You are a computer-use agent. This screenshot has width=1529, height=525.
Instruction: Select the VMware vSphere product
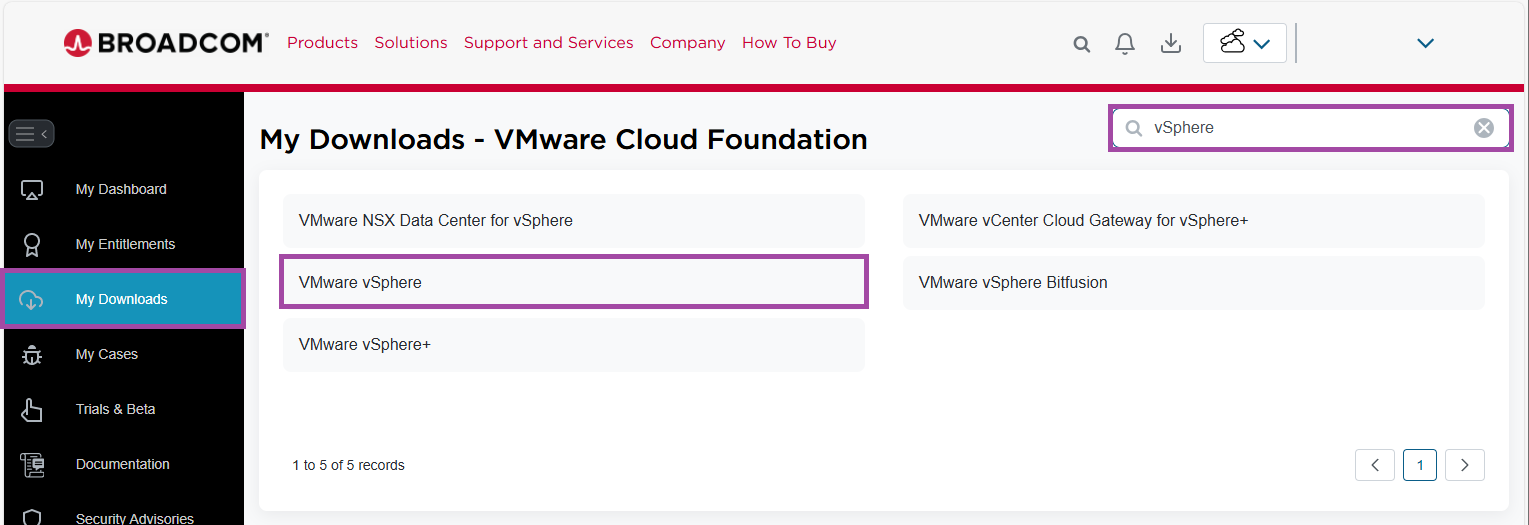point(573,282)
